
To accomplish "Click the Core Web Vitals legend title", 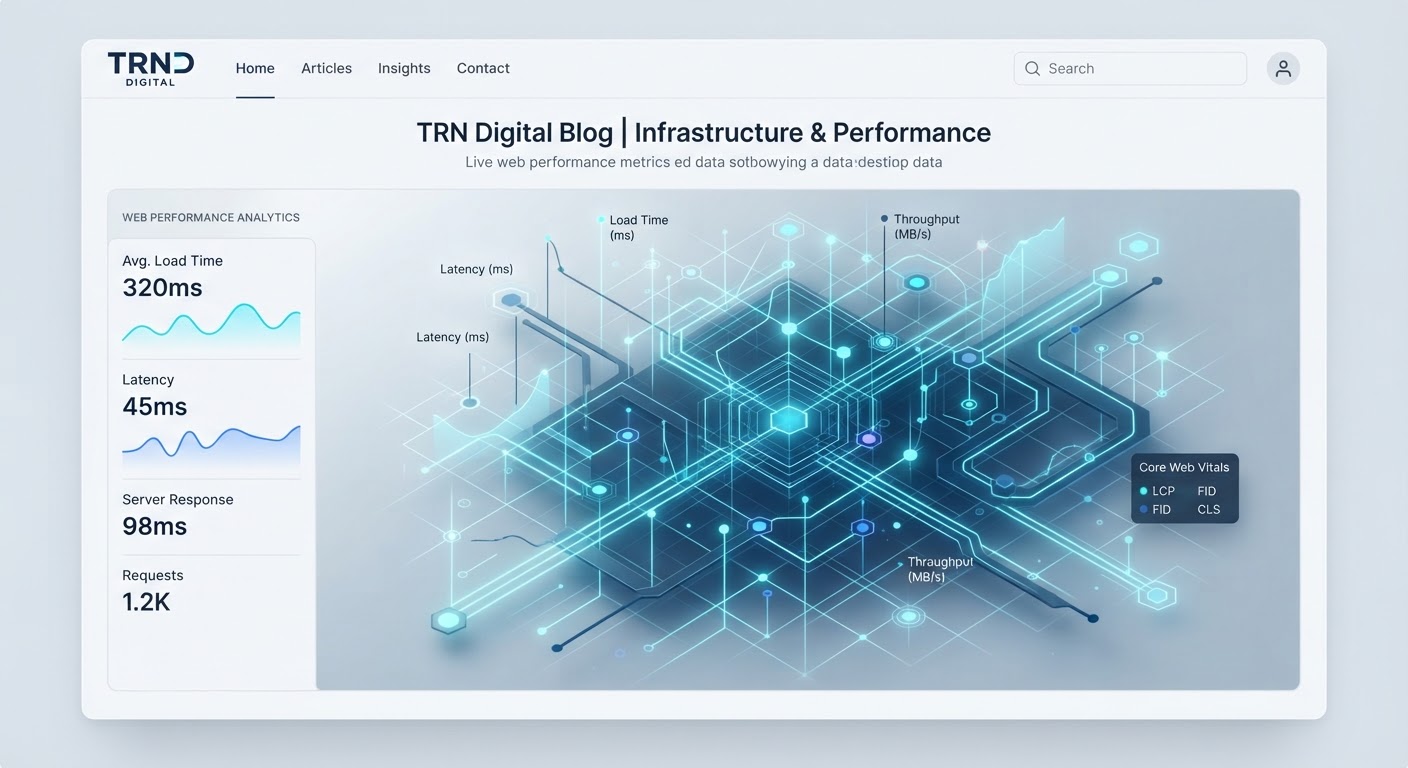I will 1184,467.
